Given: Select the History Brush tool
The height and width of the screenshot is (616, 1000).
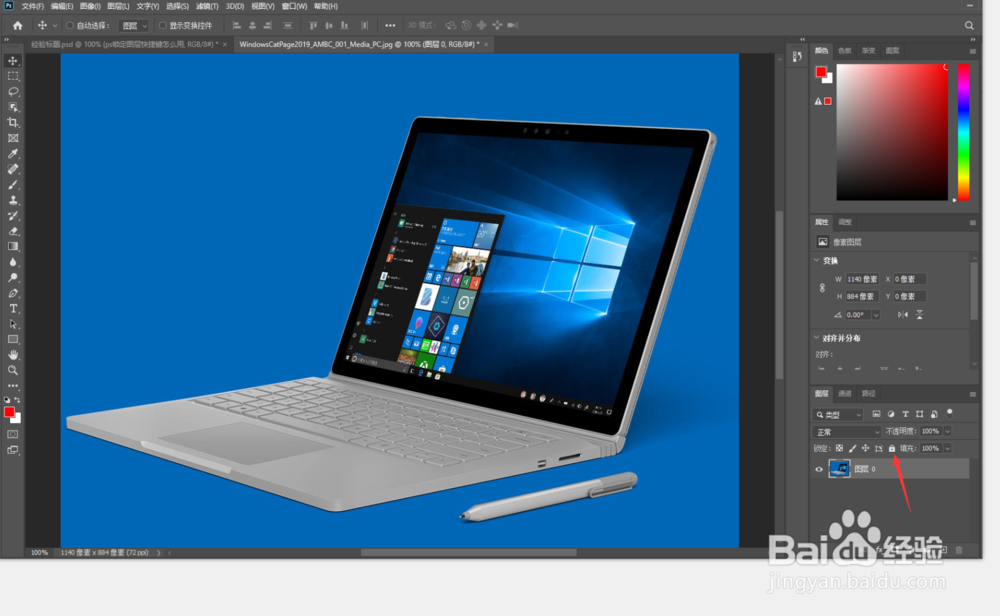Looking at the screenshot, I should (x=13, y=216).
